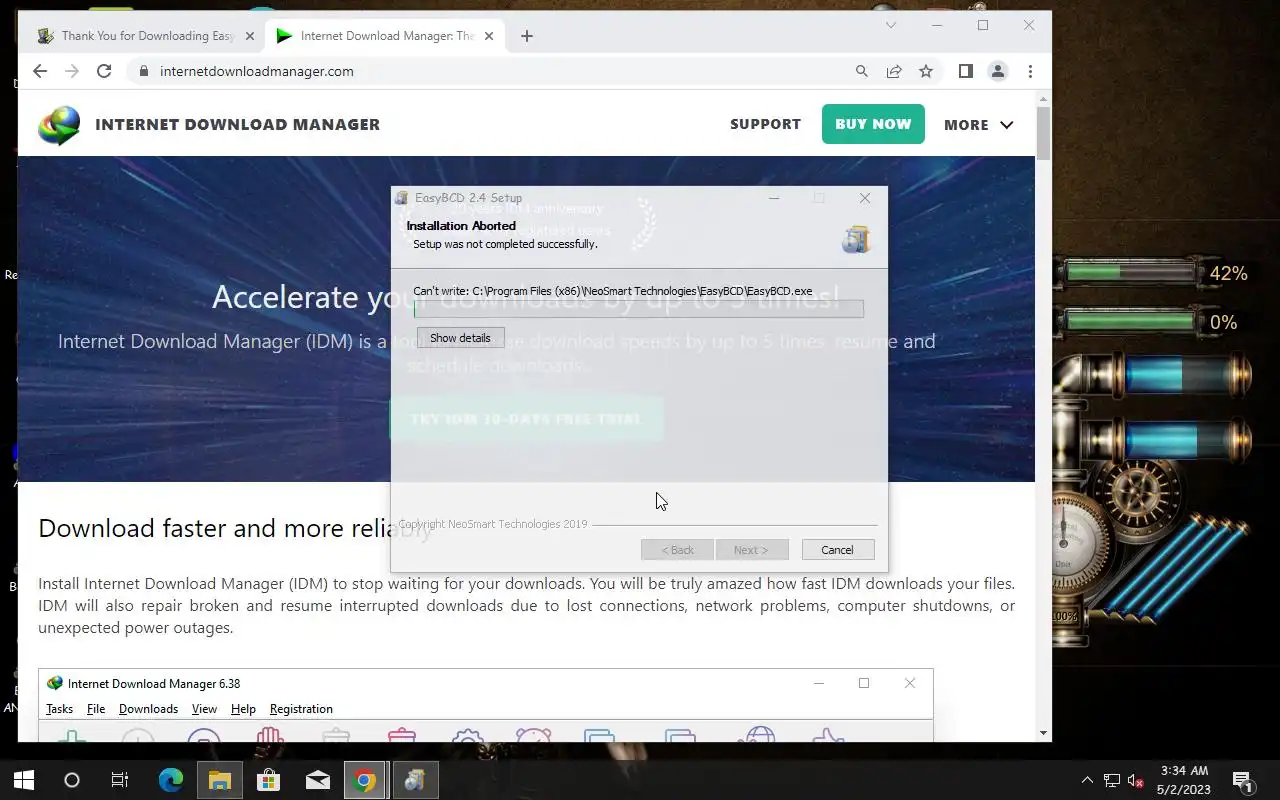Click the Installation Aborted heading text
This screenshot has height=800, width=1280.
coord(461,226)
